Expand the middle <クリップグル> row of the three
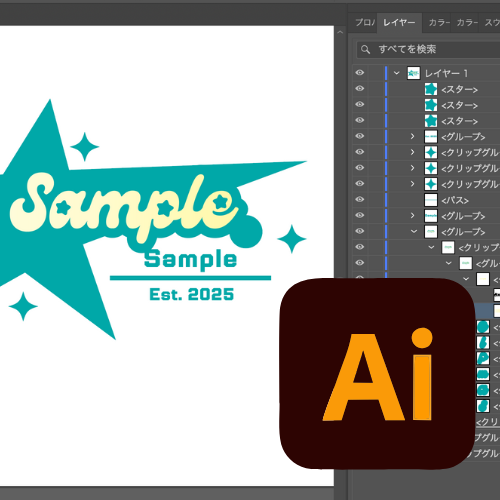Image resolution: width=500 pixels, height=500 pixels. click(x=412, y=168)
